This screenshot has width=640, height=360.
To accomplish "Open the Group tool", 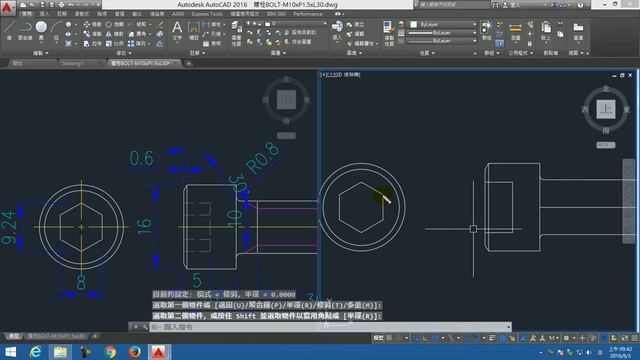I will tap(487, 31).
